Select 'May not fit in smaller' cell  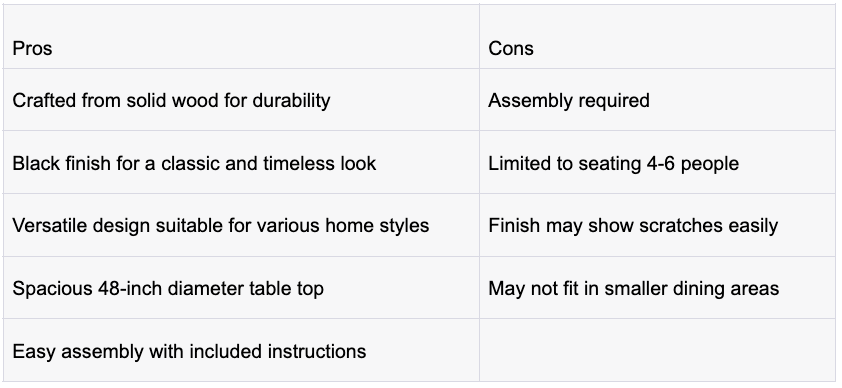(x=657, y=288)
